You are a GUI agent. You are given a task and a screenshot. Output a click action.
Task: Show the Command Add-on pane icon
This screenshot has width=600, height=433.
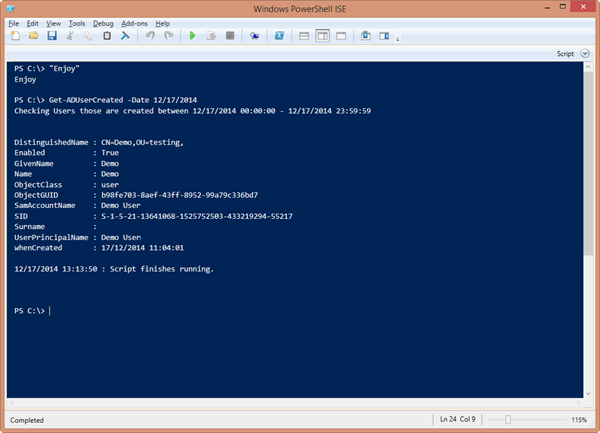384,36
